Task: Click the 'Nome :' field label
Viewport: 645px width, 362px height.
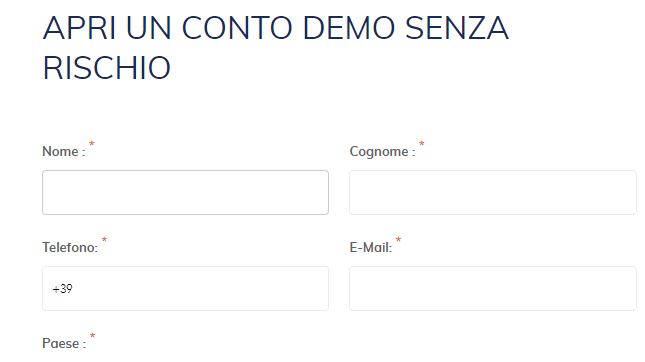Action: [64, 151]
